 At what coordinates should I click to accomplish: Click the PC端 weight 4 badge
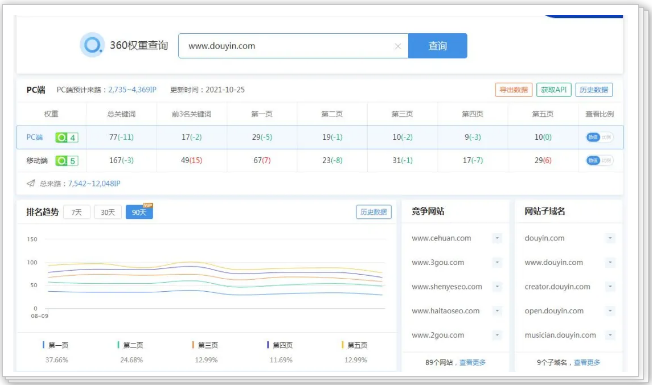[x=67, y=137]
